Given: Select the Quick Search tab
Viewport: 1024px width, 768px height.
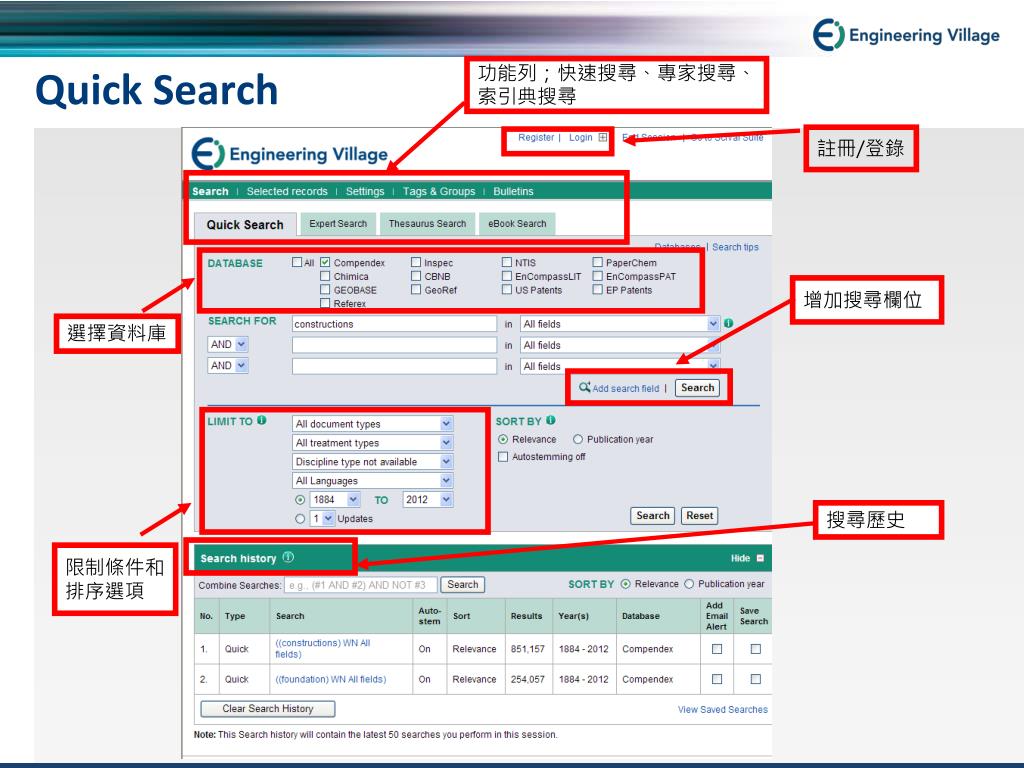Looking at the screenshot, I should [x=245, y=225].
